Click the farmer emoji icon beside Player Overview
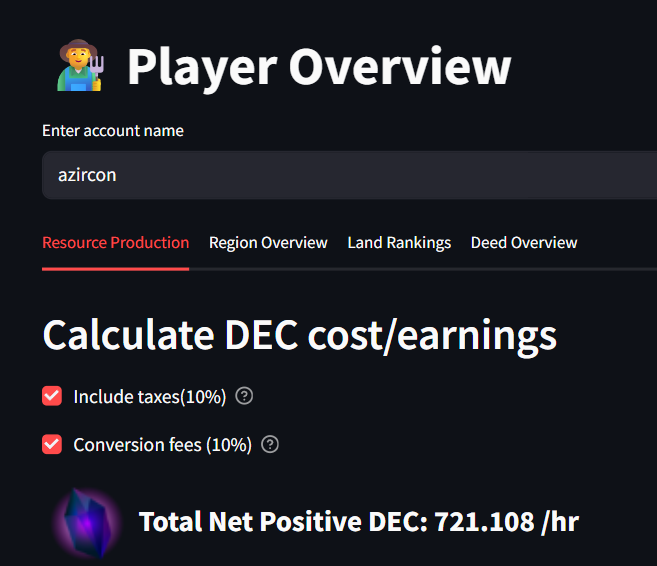This screenshot has height=566, width=657. (x=80, y=65)
